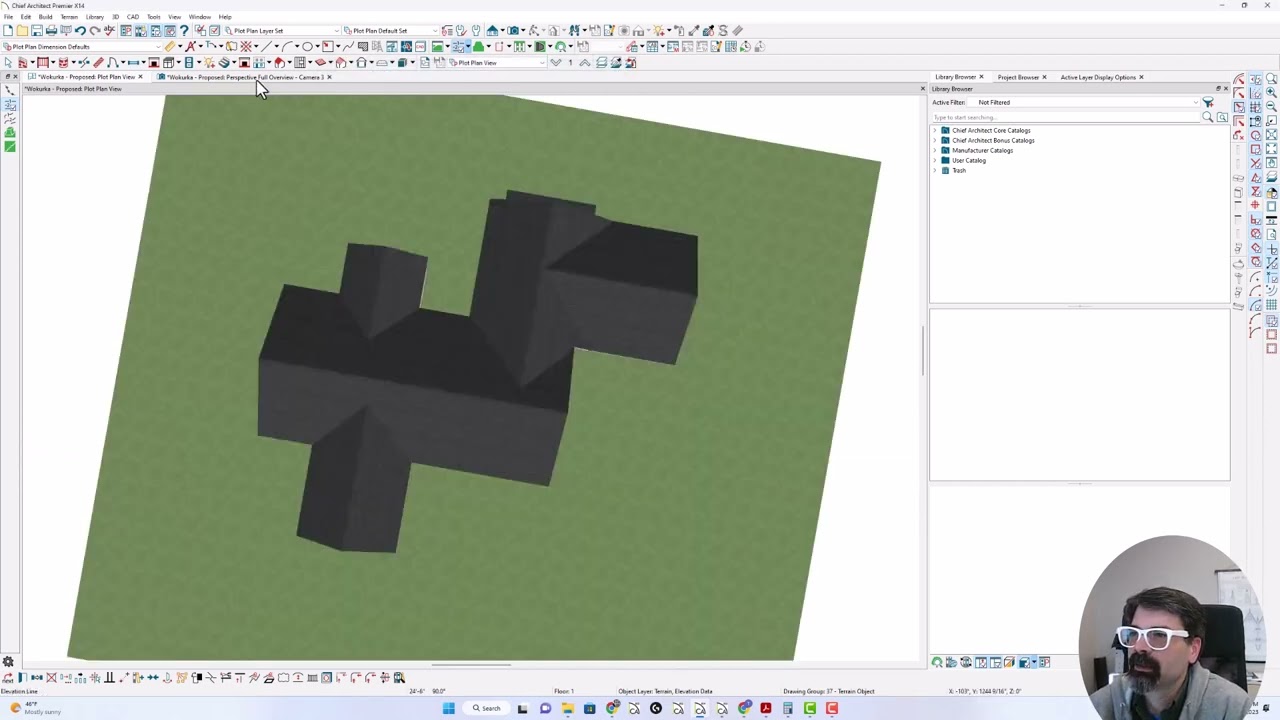Click the Text tool A icon
1280x720 pixels.
click(190, 47)
